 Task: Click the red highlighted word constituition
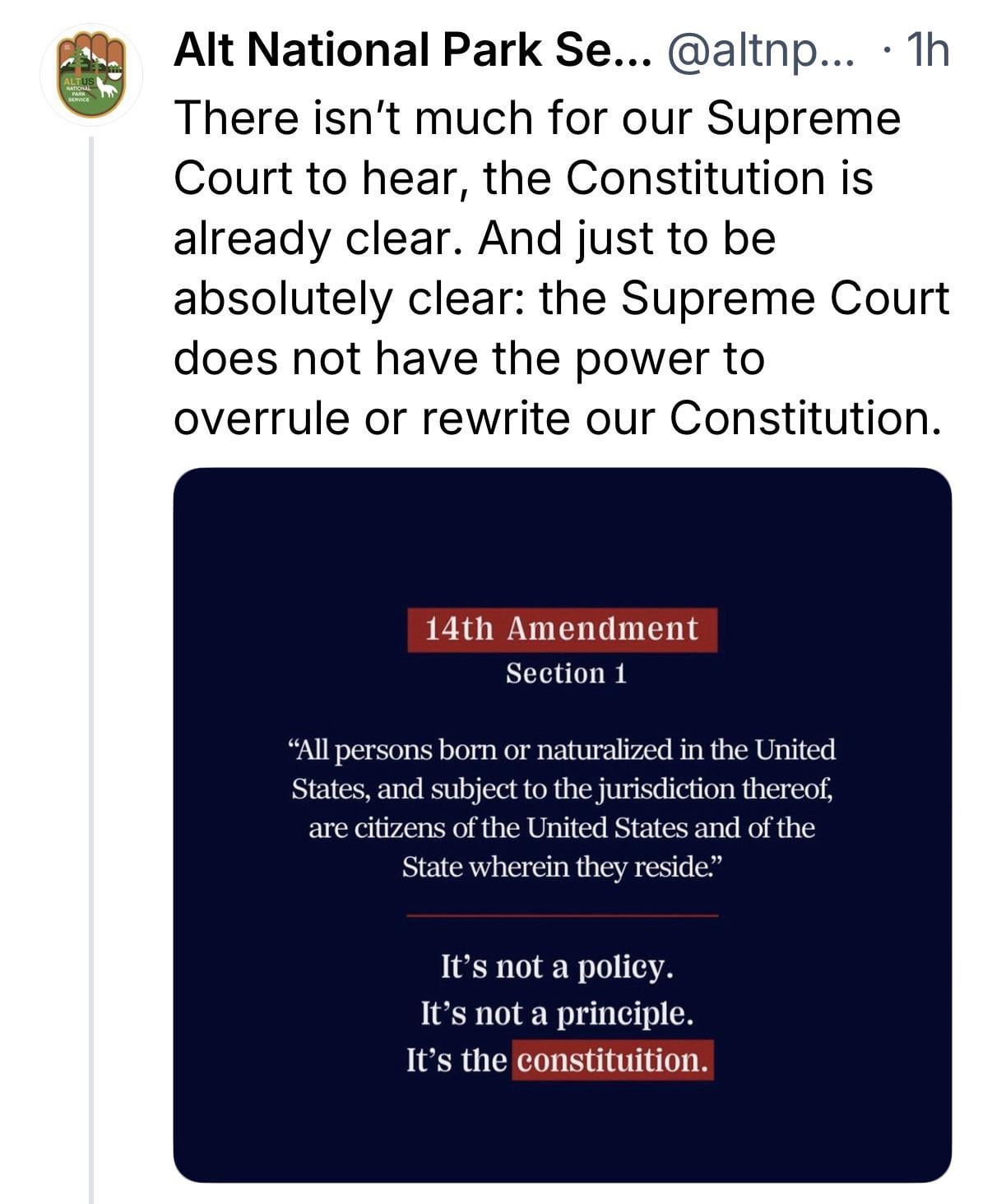[613, 1060]
